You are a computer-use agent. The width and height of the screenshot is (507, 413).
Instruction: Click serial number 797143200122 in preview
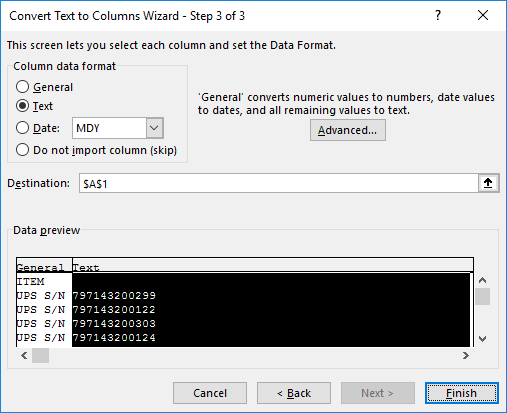tap(114, 310)
